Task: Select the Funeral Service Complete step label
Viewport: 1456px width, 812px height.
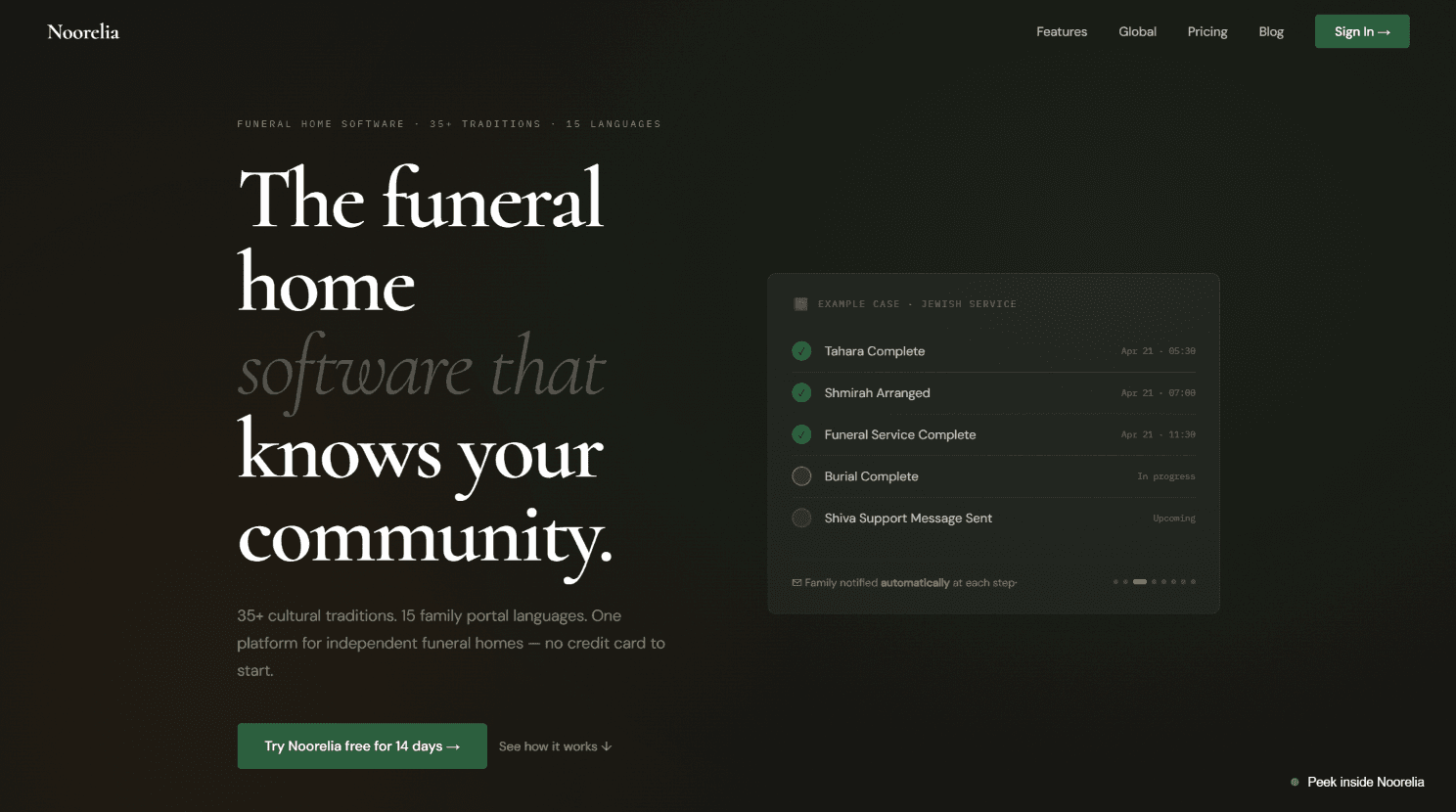Action: [x=900, y=434]
